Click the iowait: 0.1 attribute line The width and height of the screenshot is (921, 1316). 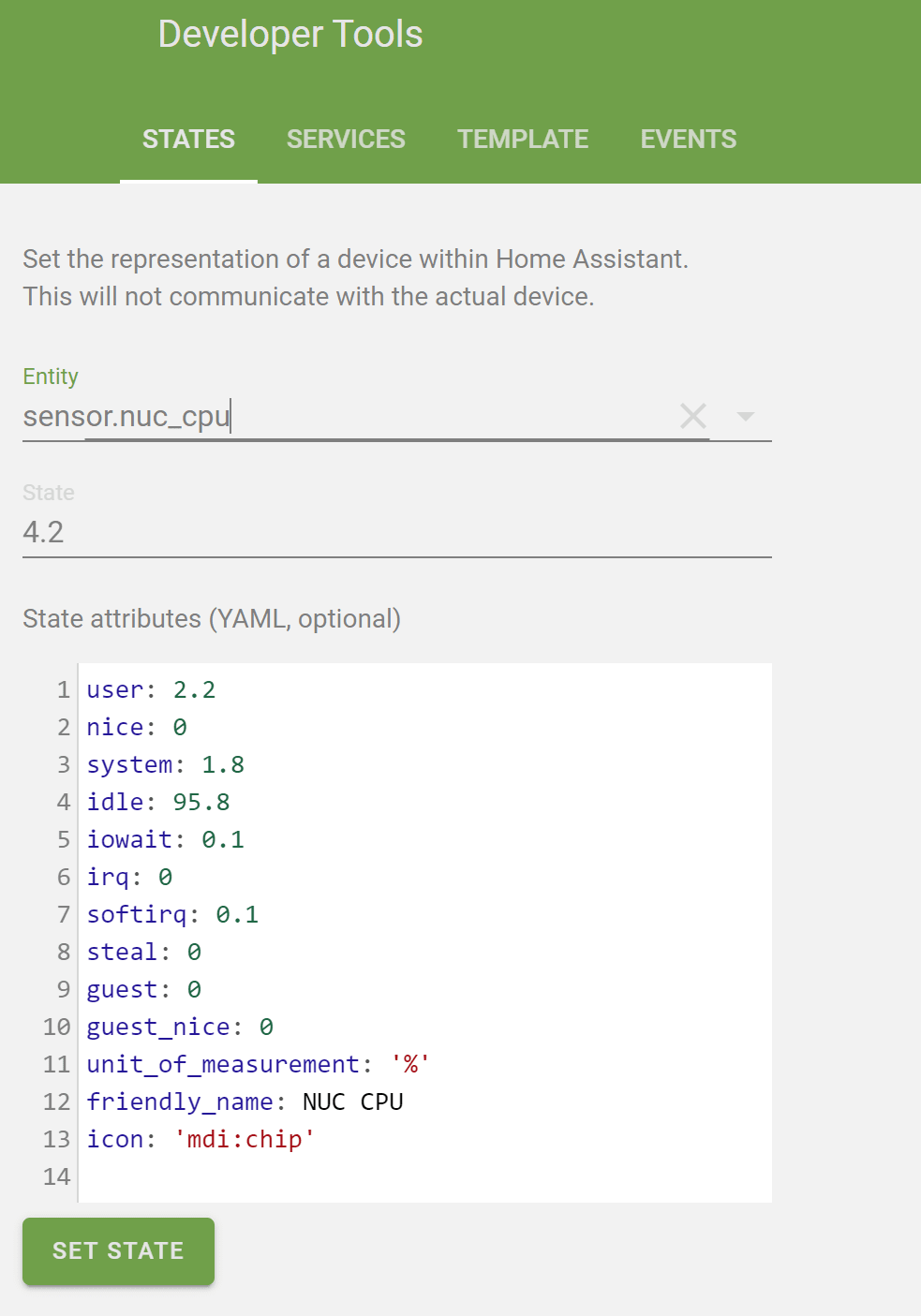tap(165, 839)
